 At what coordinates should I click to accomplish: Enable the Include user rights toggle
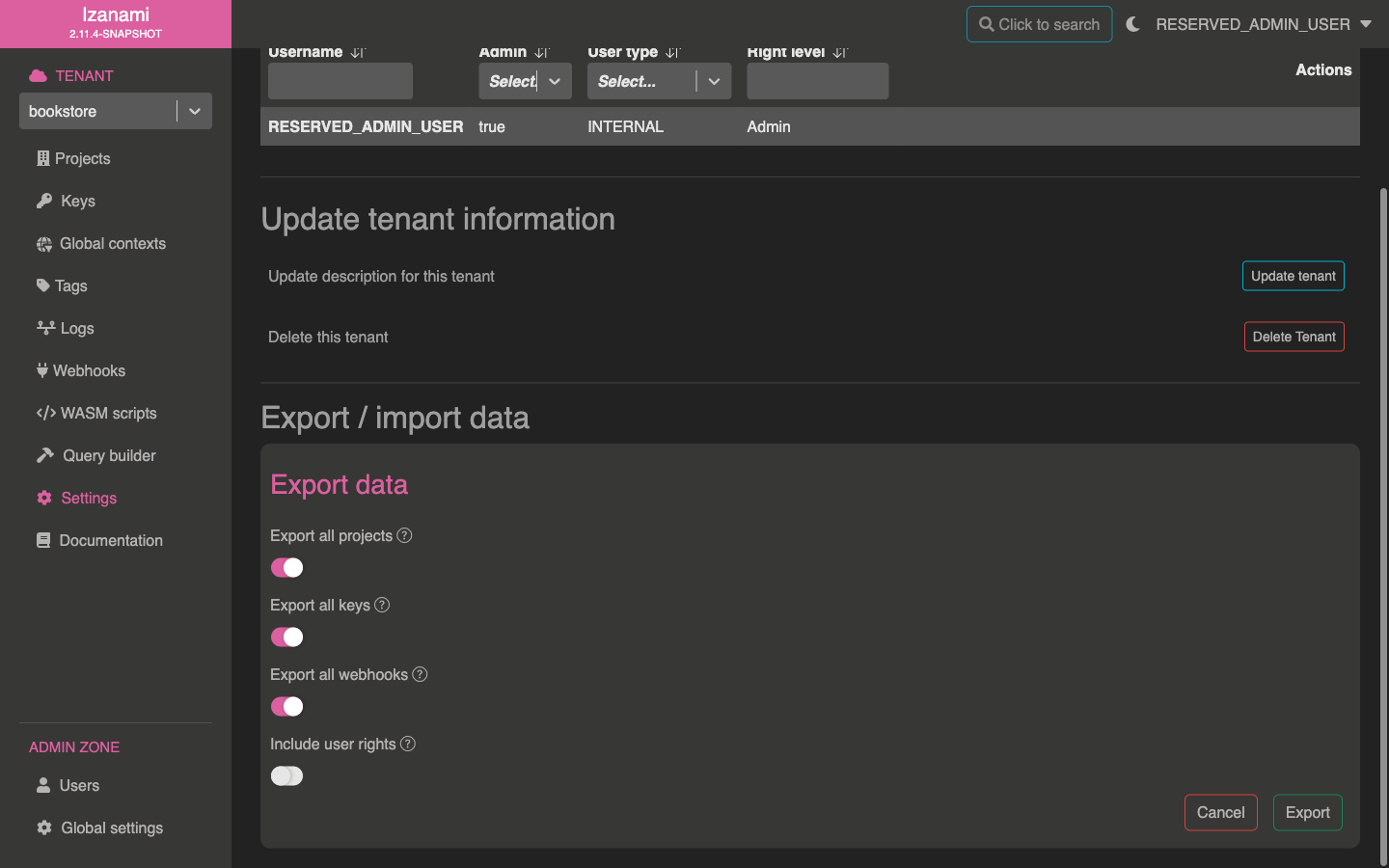(286, 775)
